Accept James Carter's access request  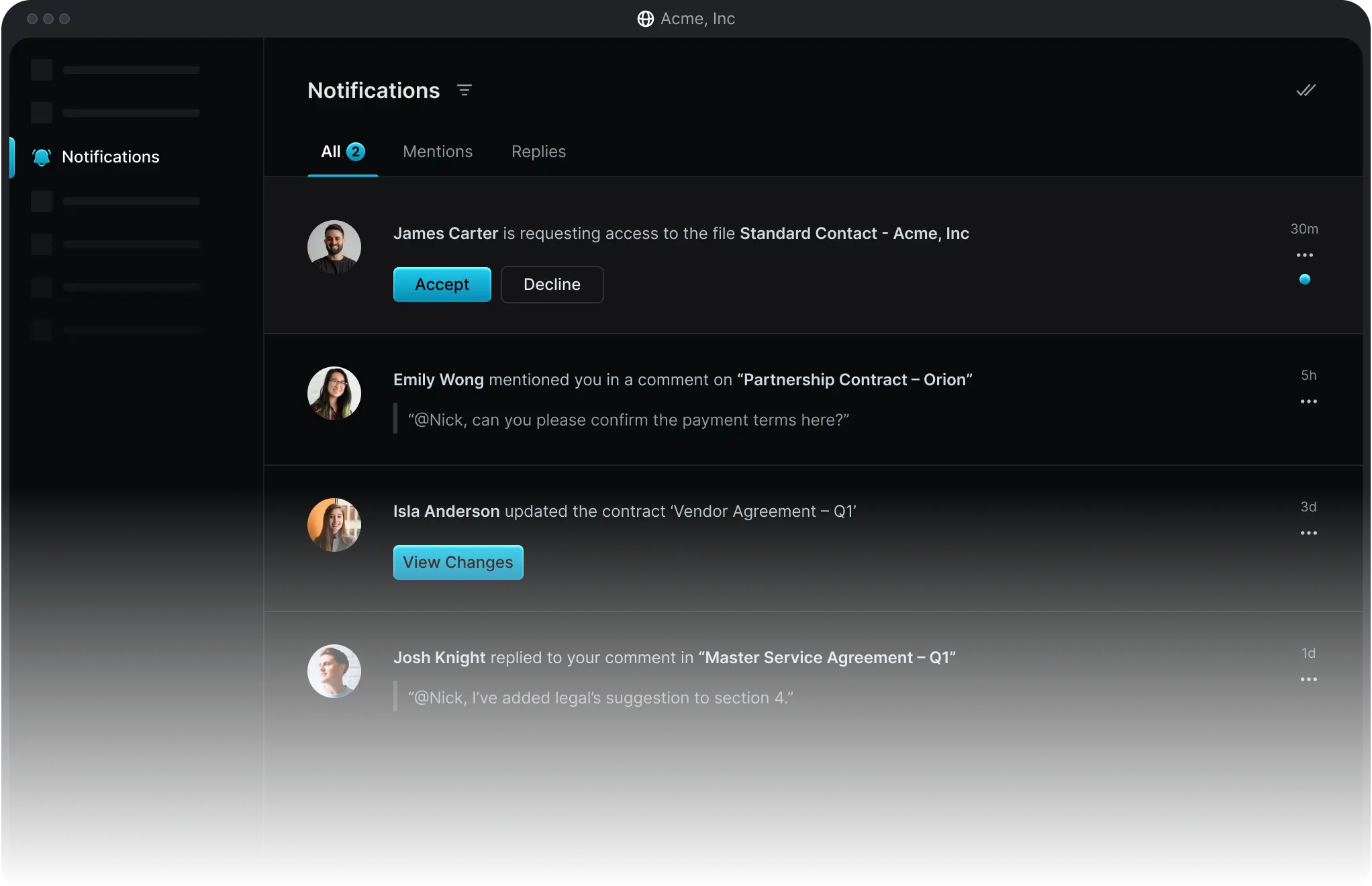coord(442,285)
